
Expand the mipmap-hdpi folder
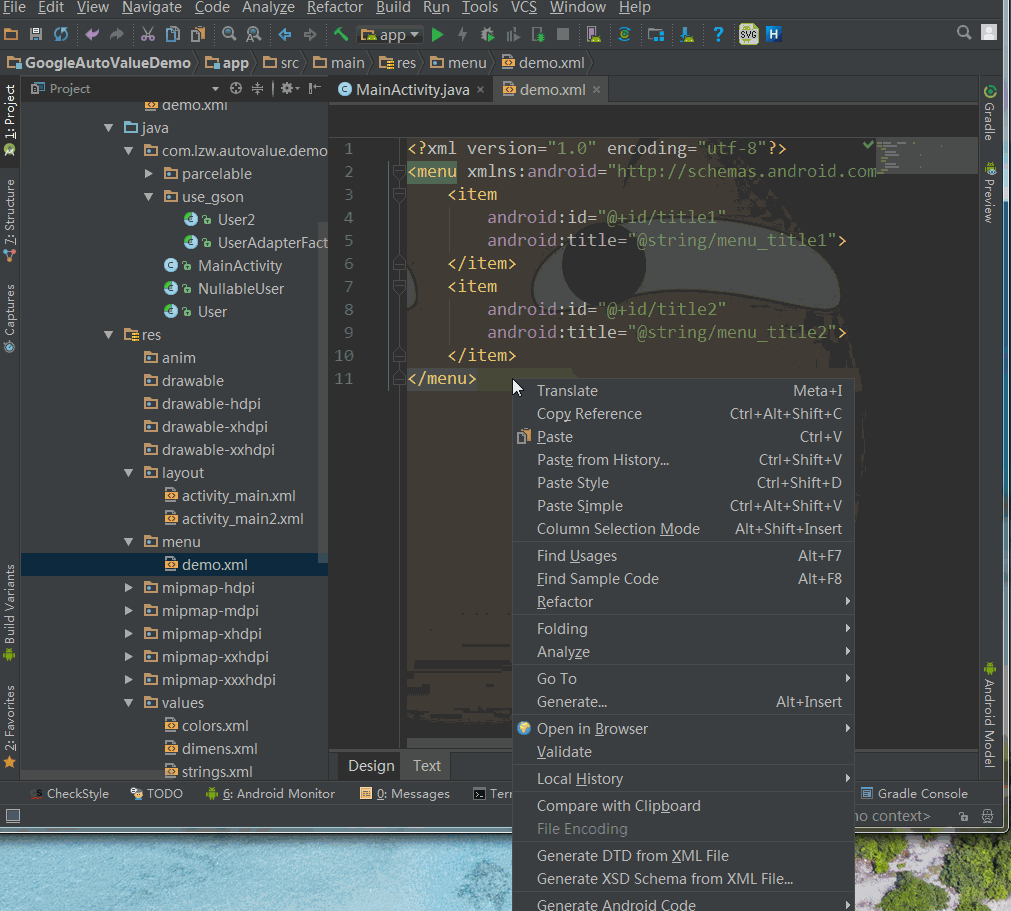[x=129, y=588]
